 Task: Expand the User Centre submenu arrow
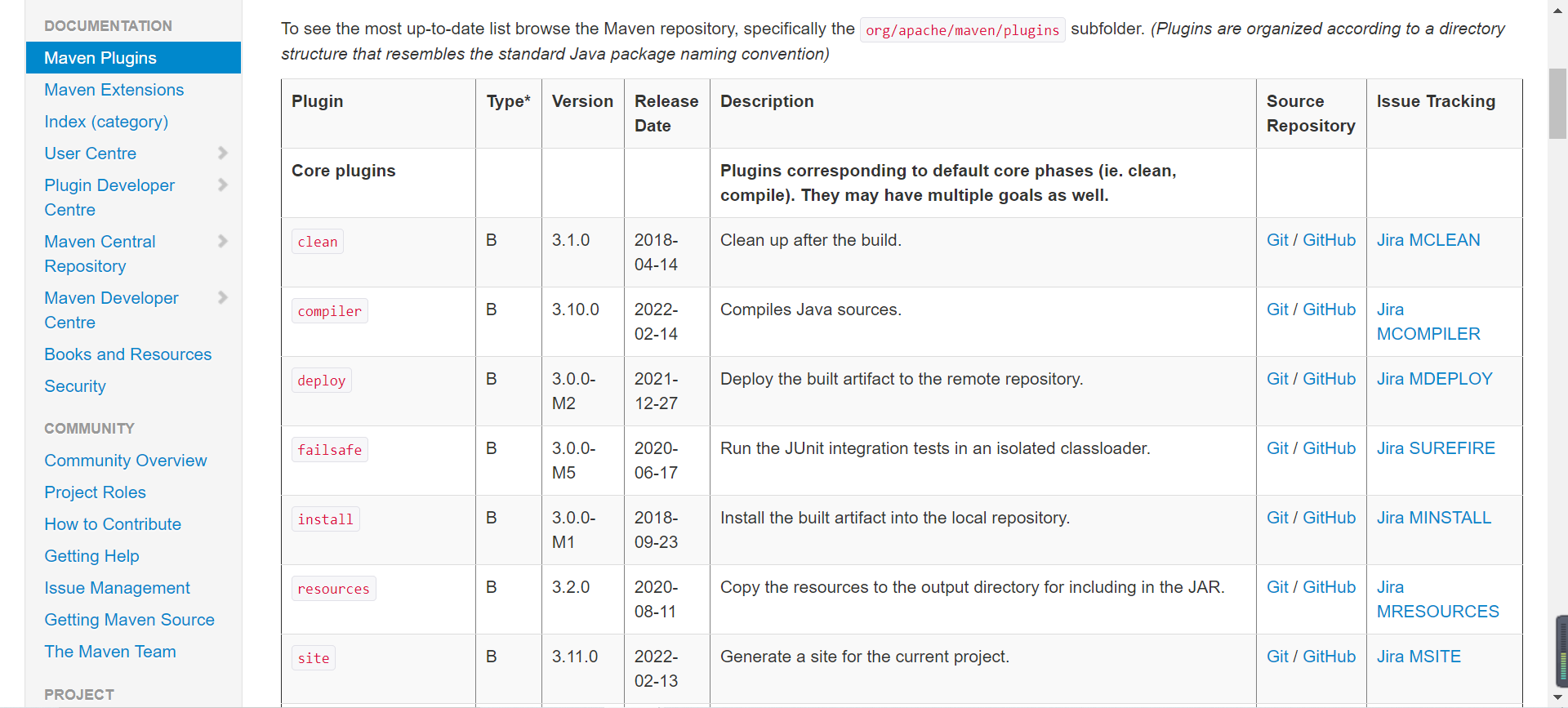[x=222, y=153]
